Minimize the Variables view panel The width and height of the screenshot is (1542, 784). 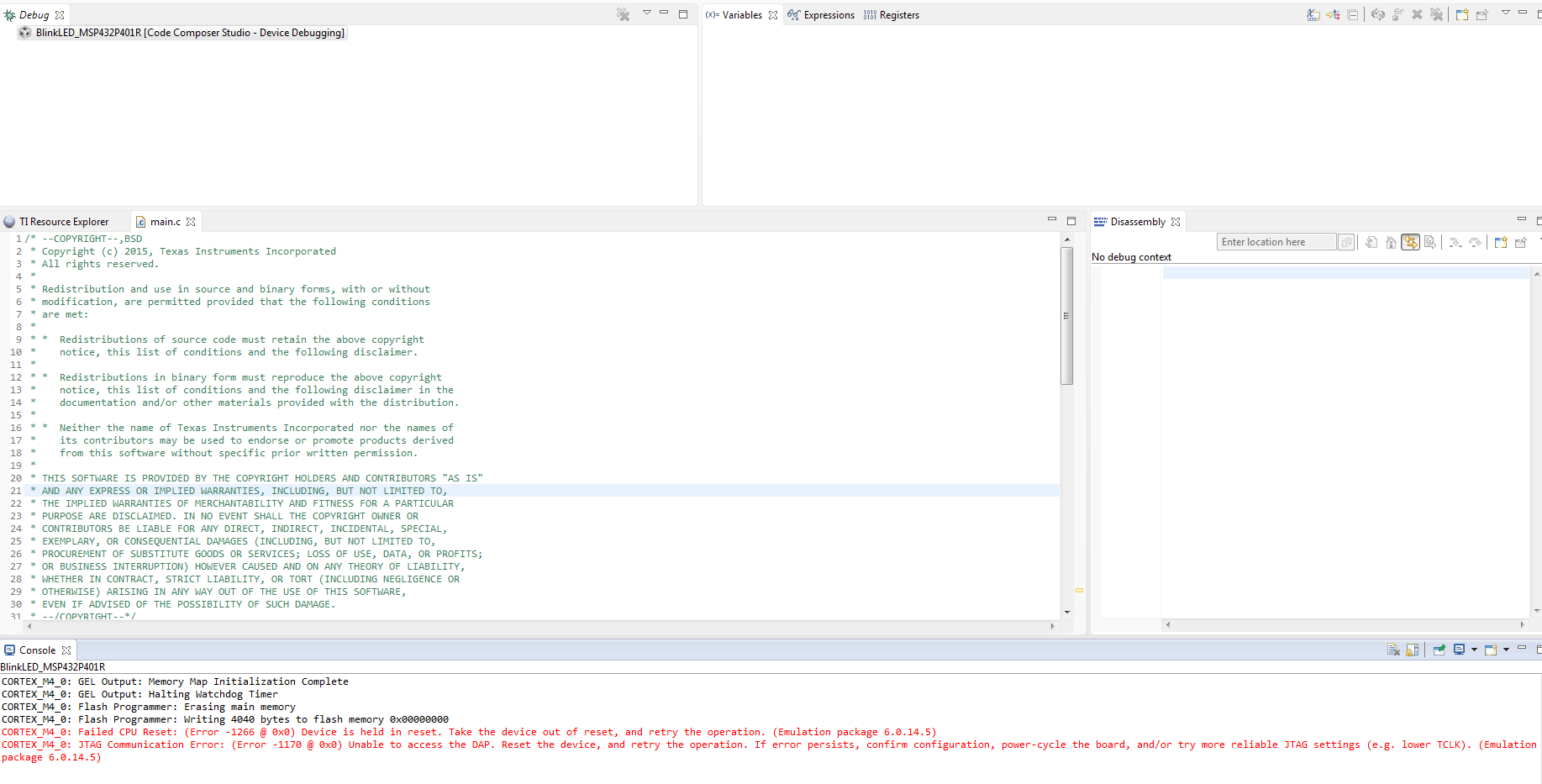(x=1523, y=13)
